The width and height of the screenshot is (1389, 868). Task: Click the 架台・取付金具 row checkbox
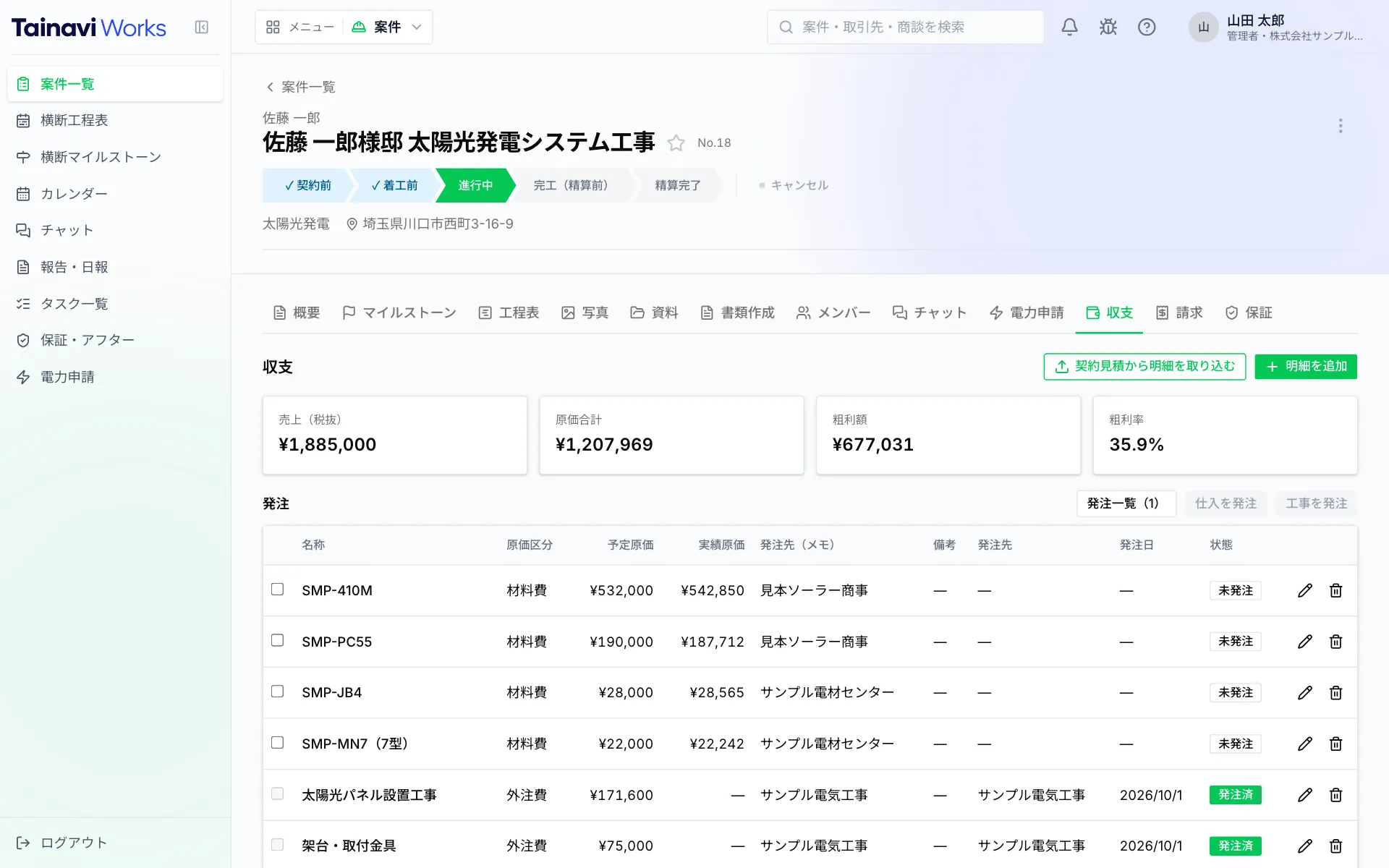point(277,844)
